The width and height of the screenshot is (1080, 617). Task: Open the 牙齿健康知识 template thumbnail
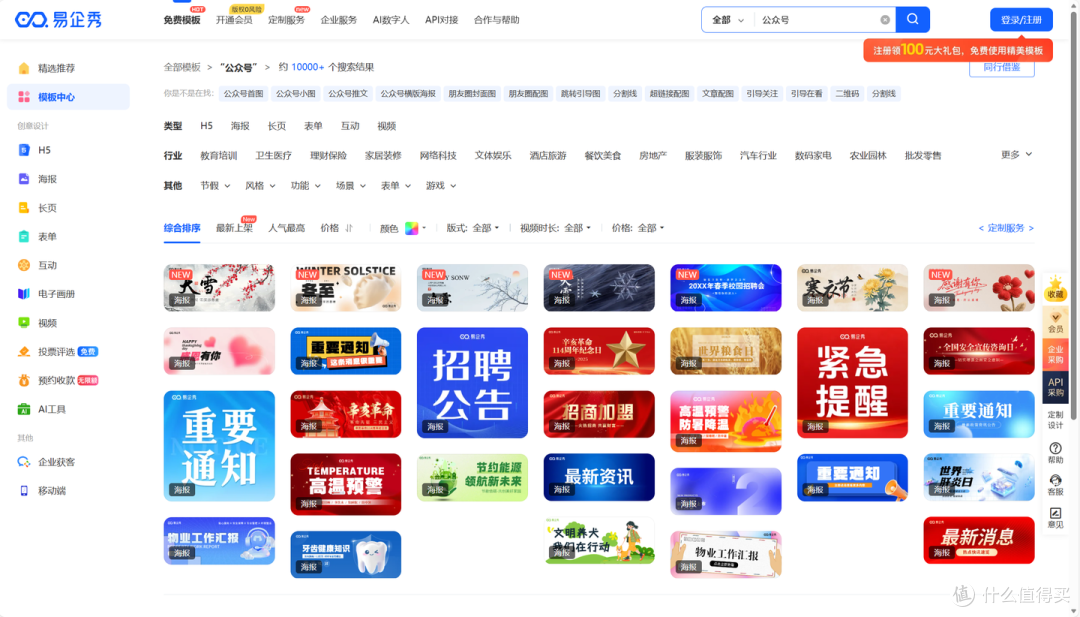click(346, 554)
